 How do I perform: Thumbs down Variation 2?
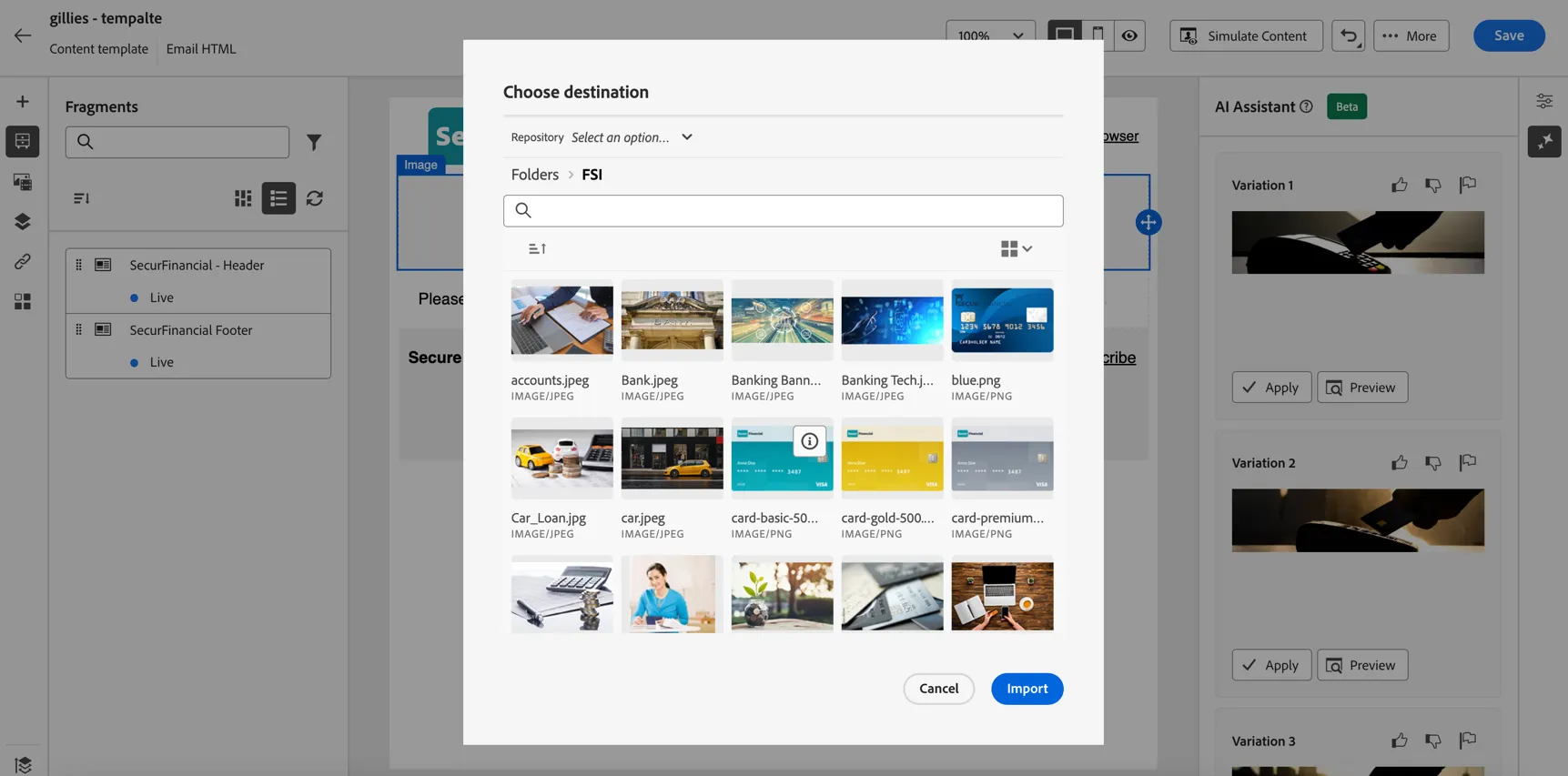(x=1433, y=463)
